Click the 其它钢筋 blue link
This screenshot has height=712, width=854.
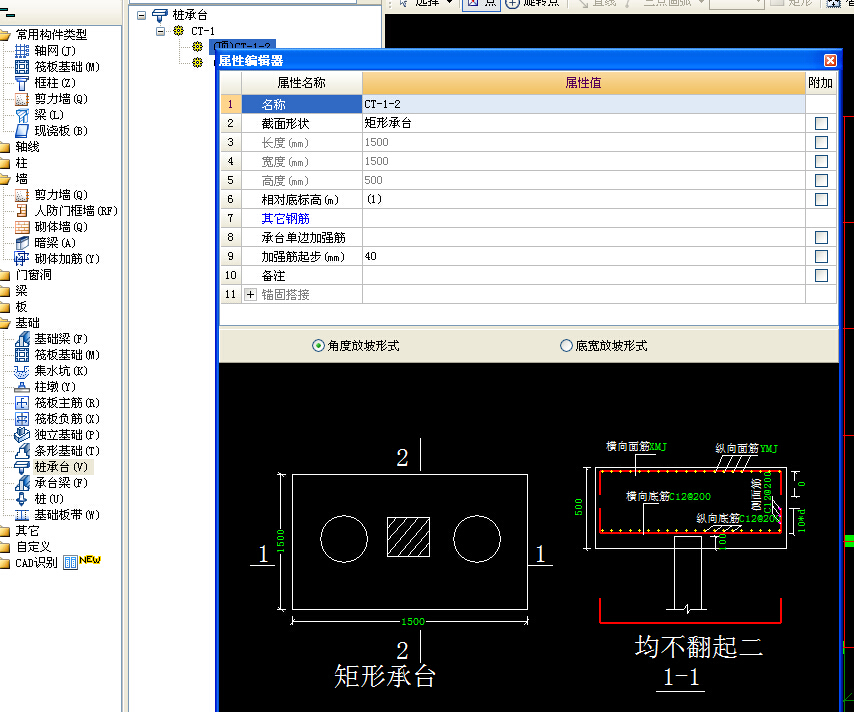pyautogui.click(x=285, y=218)
